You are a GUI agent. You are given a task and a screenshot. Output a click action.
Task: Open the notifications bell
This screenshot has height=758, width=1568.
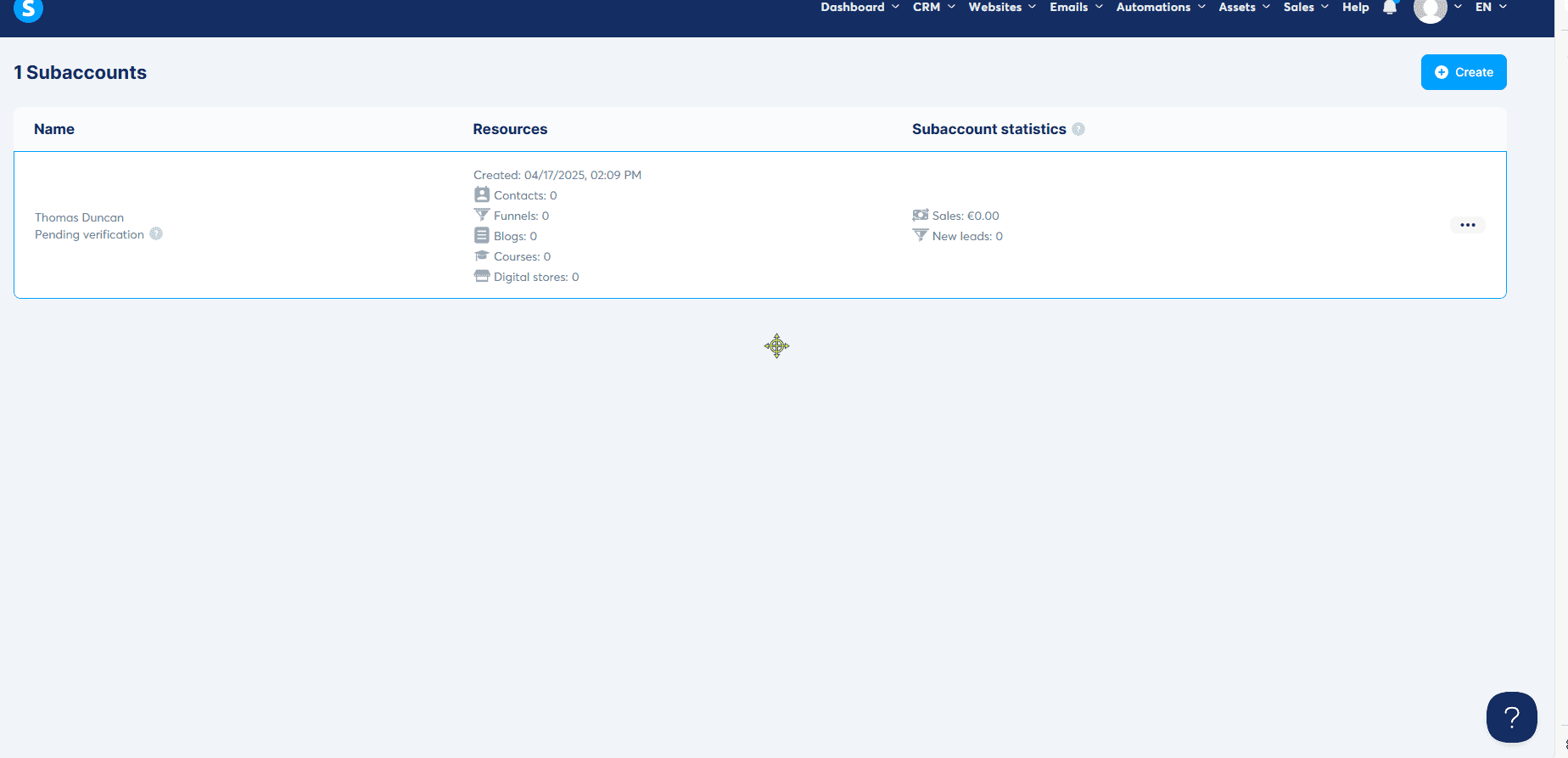click(x=1389, y=8)
